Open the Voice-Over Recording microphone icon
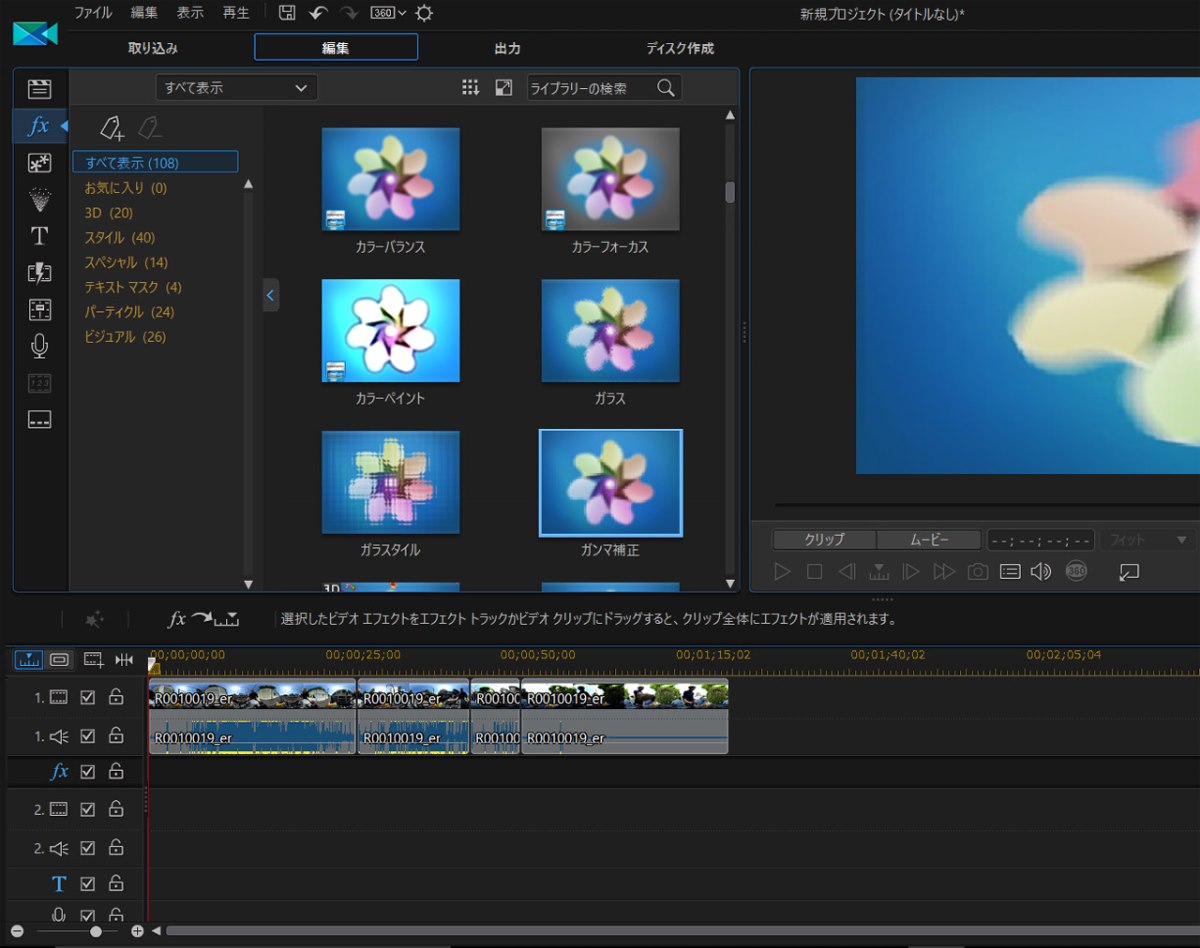This screenshot has width=1200, height=948. click(39, 346)
